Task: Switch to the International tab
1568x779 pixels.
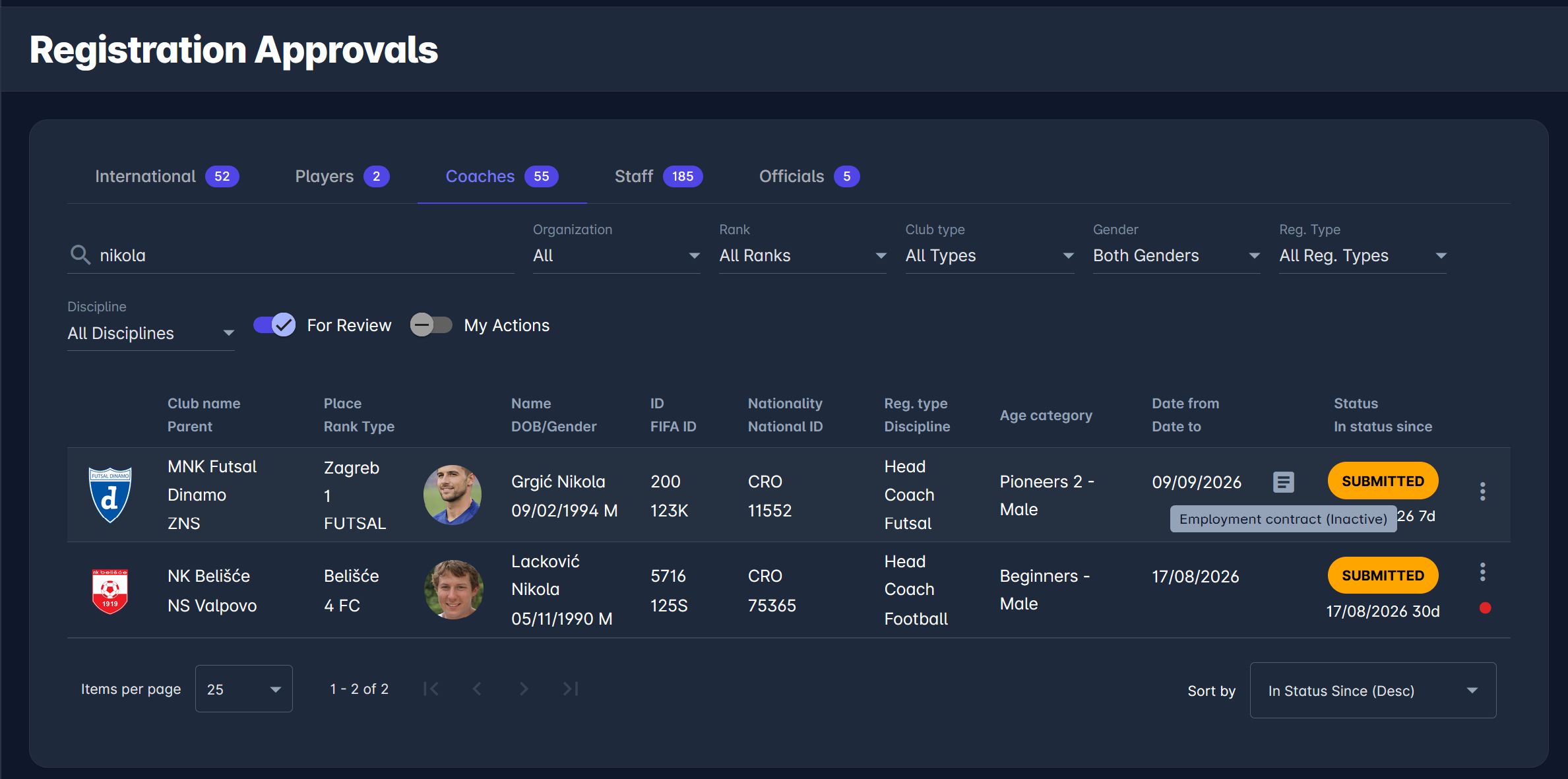Action: point(167,177)
